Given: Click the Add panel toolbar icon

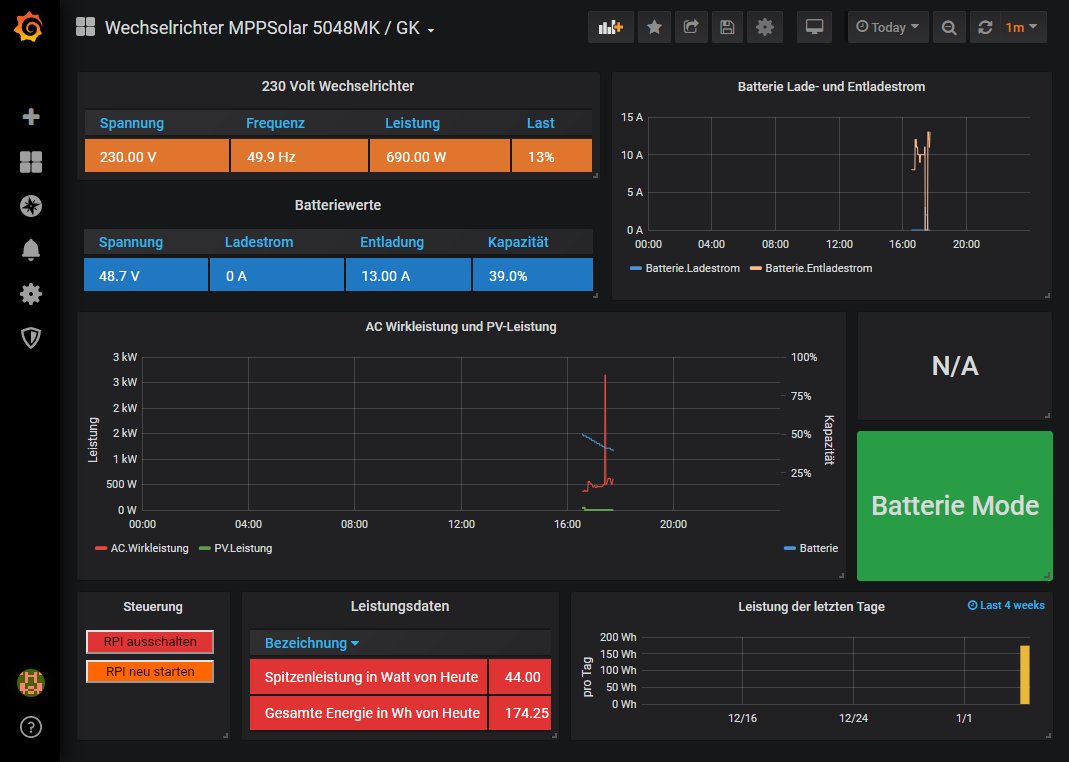Looking at the screenshot, I should pyautogui.click(x=610, y=28).
